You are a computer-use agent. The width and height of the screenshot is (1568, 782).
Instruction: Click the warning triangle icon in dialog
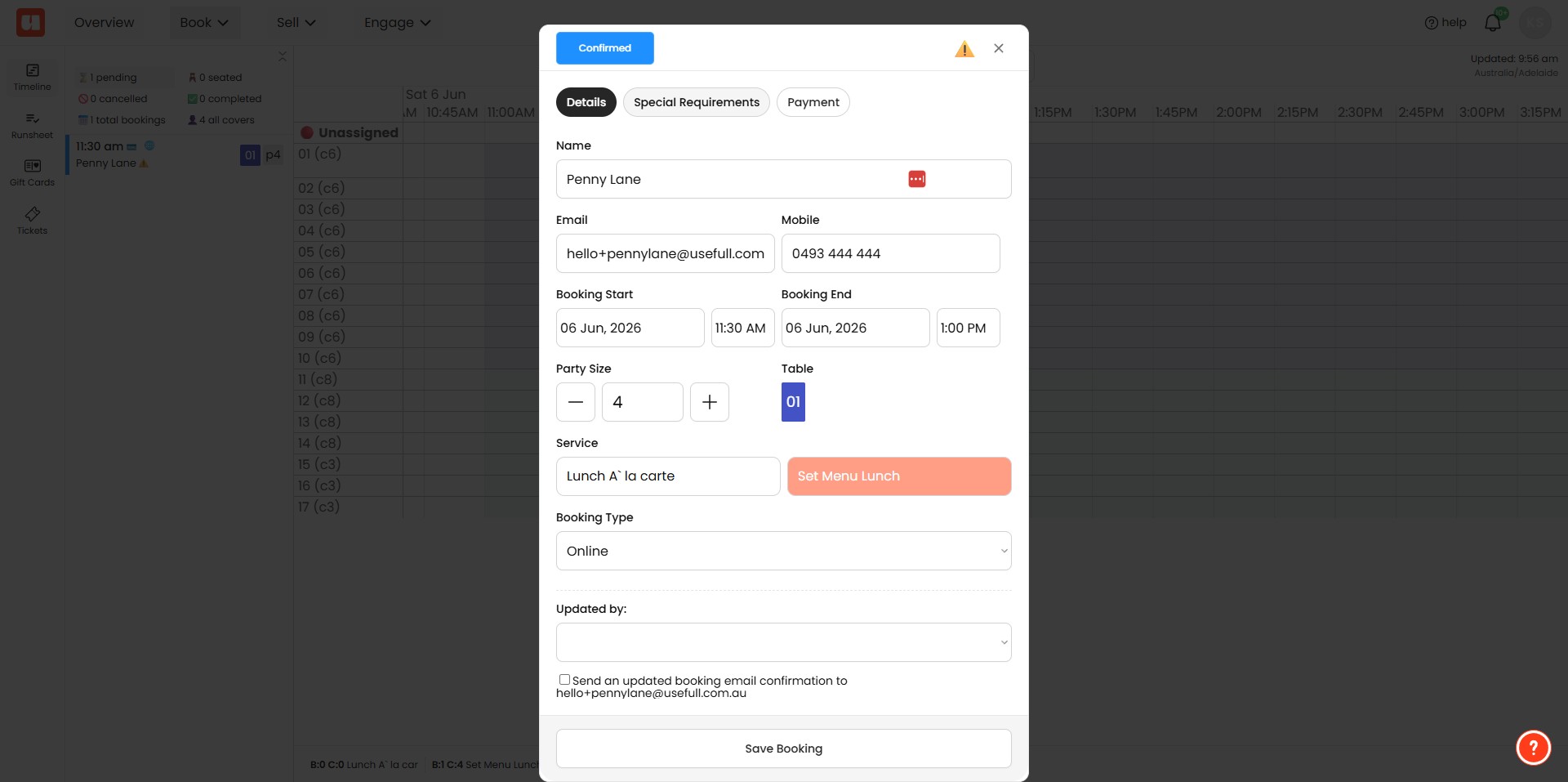click(x=964, y=49)
